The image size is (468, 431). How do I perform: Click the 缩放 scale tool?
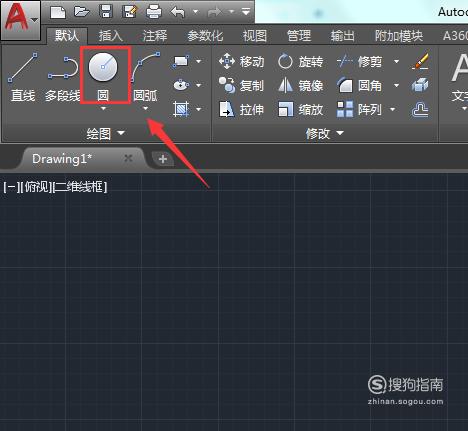point(301,109)
